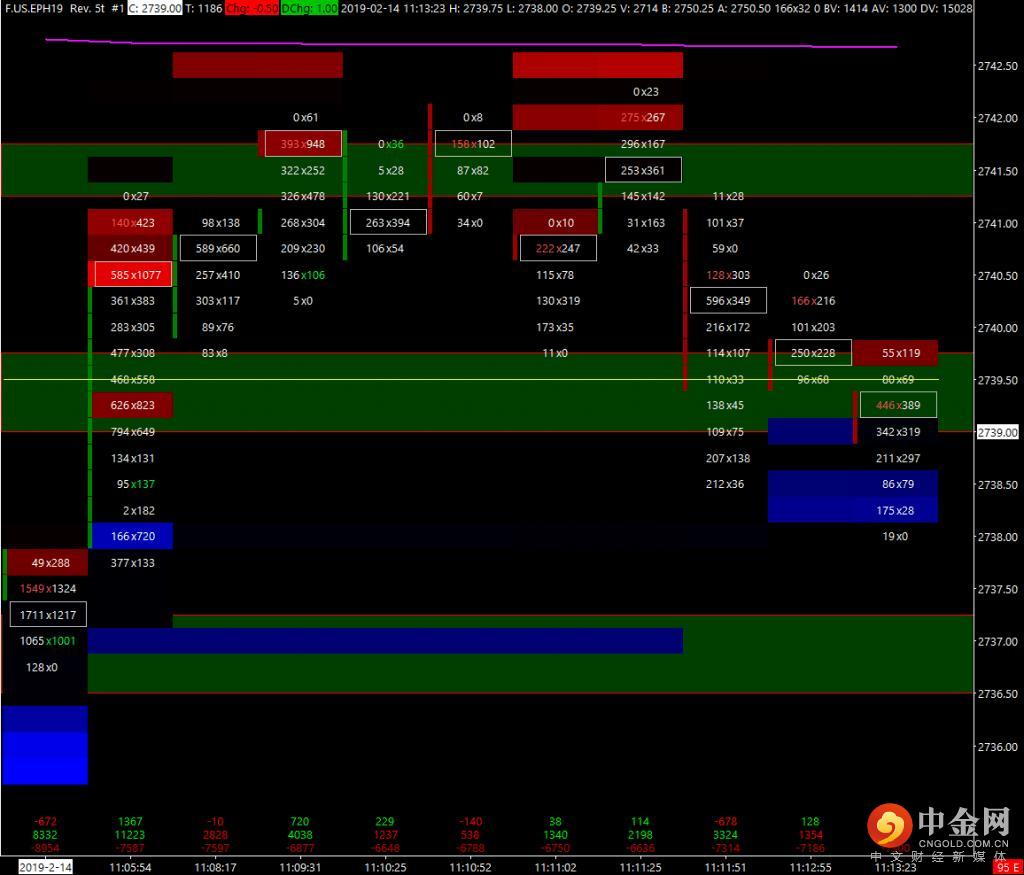The height and width of the screenshot is (875, 1024).
Task: Click the 'Rev. 5t' chart type label
Action: (x=87, y=8)
